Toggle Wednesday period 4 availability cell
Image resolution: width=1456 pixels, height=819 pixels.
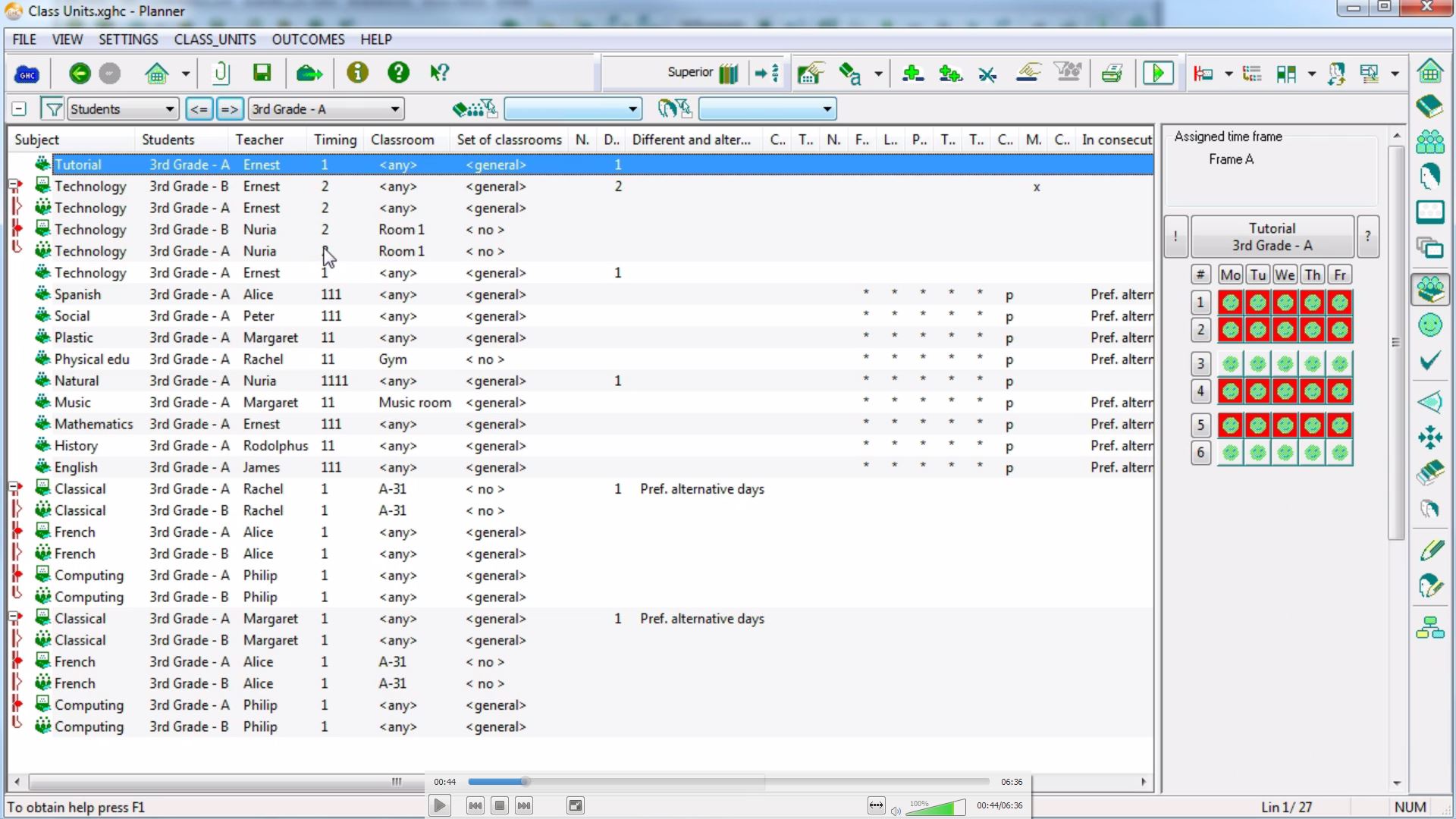pos(1285,391)
